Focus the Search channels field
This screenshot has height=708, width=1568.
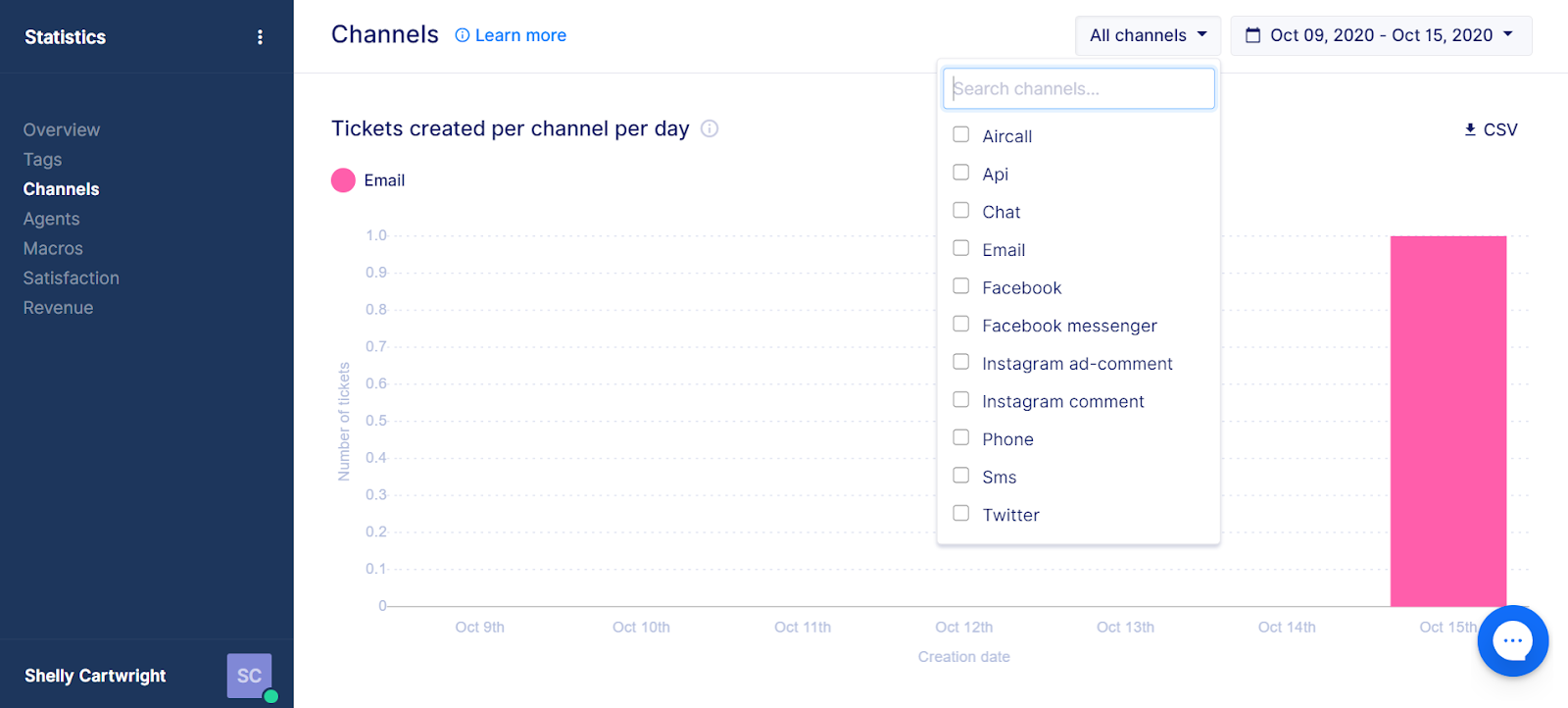pos(1079,88)
